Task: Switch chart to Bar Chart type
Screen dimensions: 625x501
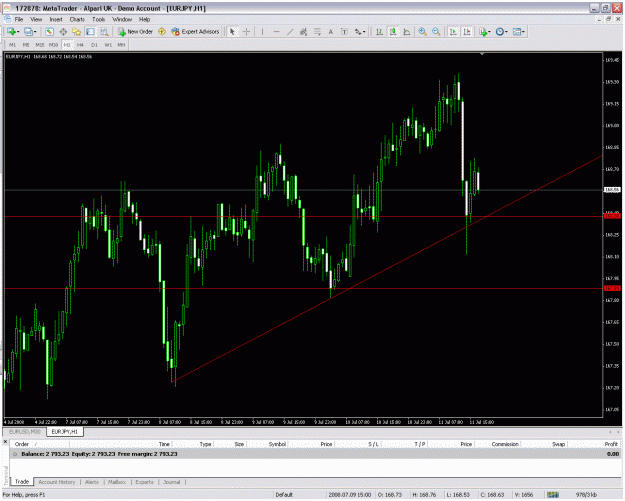Action: coord(379,32)
